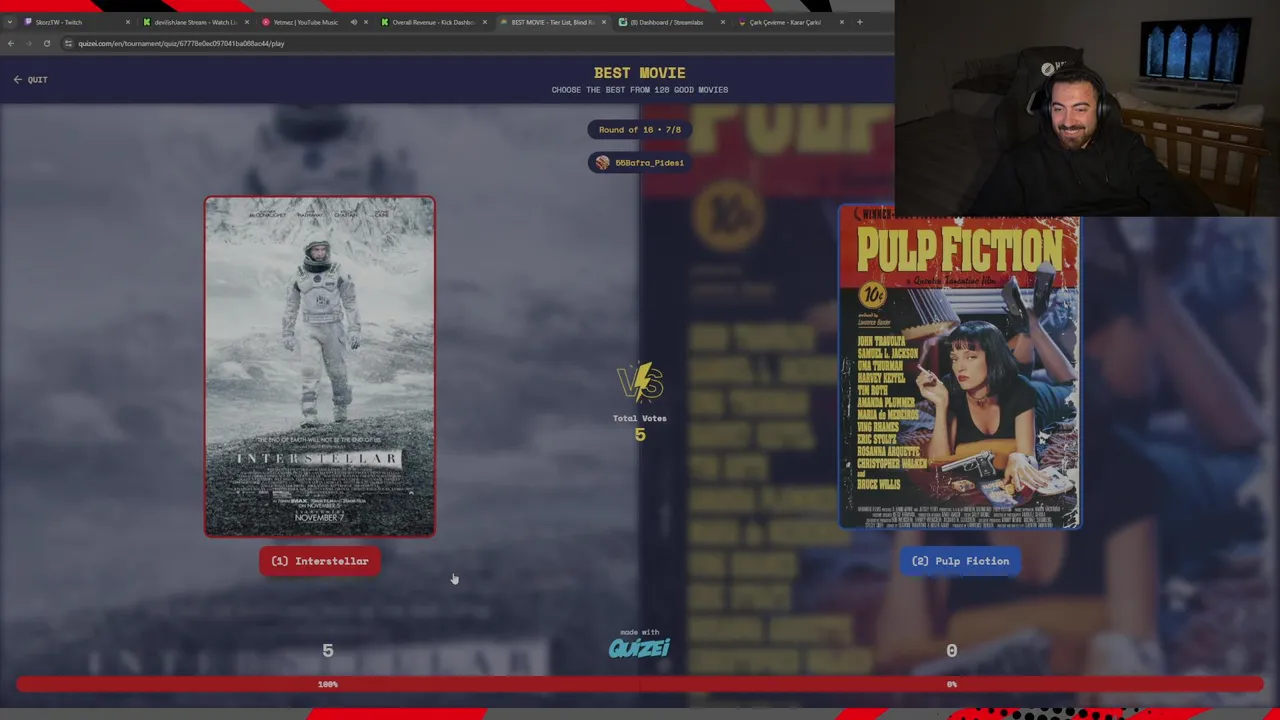The height and width of the screenshot is (720, 1280).
Task: Close the Streamlabs Dashboard tab
Action: point(722,22)
